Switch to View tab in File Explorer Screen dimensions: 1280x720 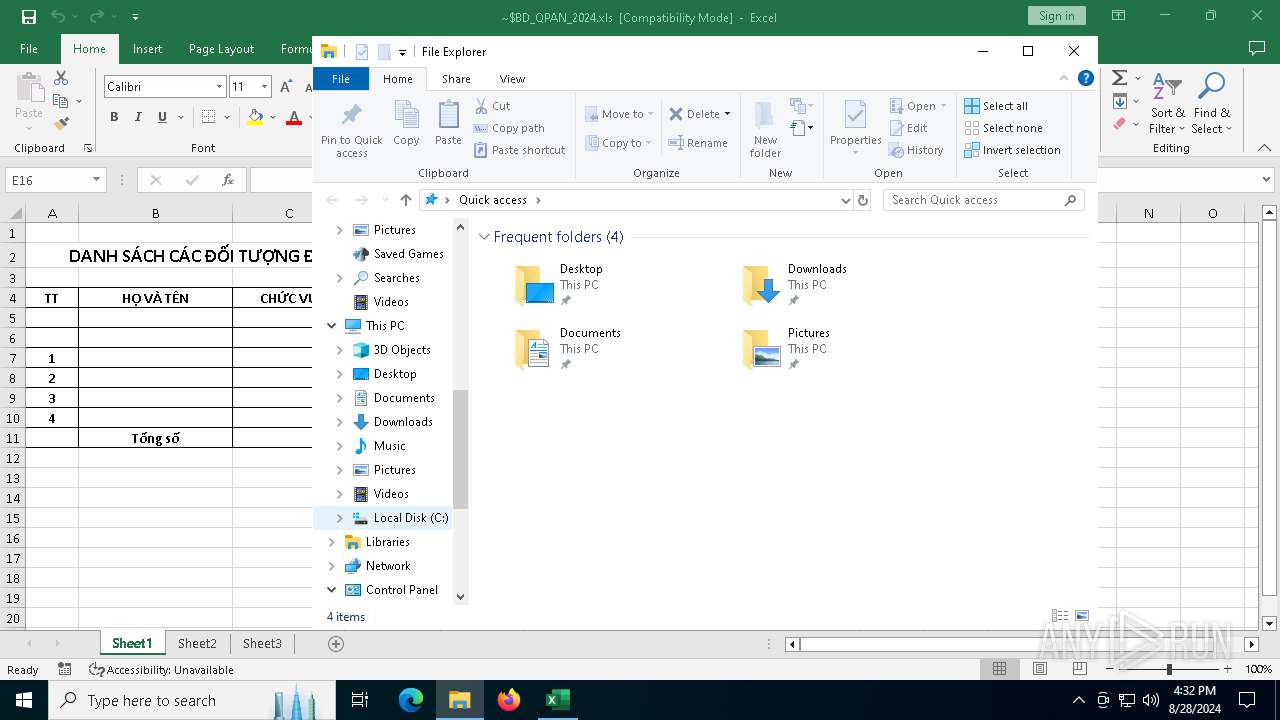pyautogui.click(x=512, y=79)
